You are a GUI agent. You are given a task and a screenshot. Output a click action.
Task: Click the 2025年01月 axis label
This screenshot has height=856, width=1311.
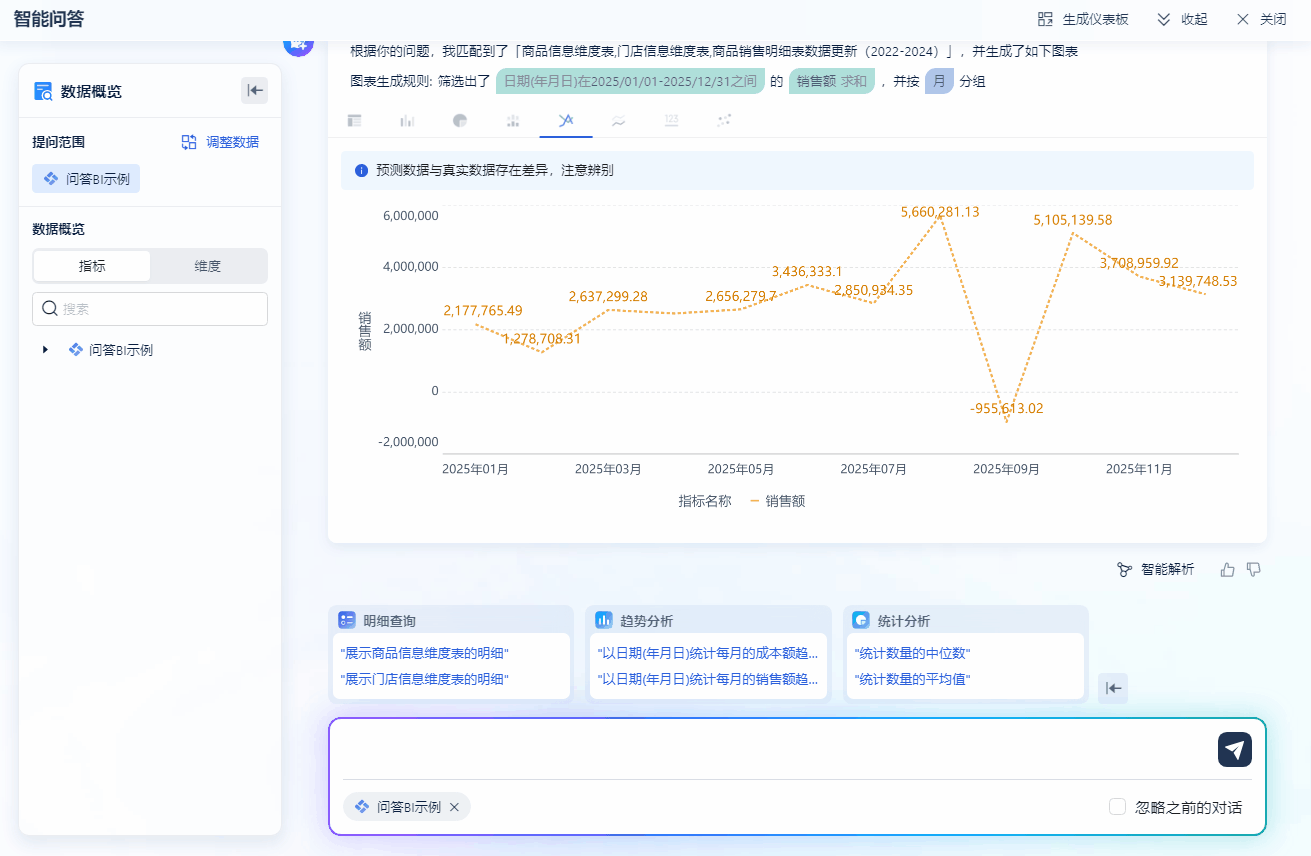pyautogui.click(x=476, y=469)
